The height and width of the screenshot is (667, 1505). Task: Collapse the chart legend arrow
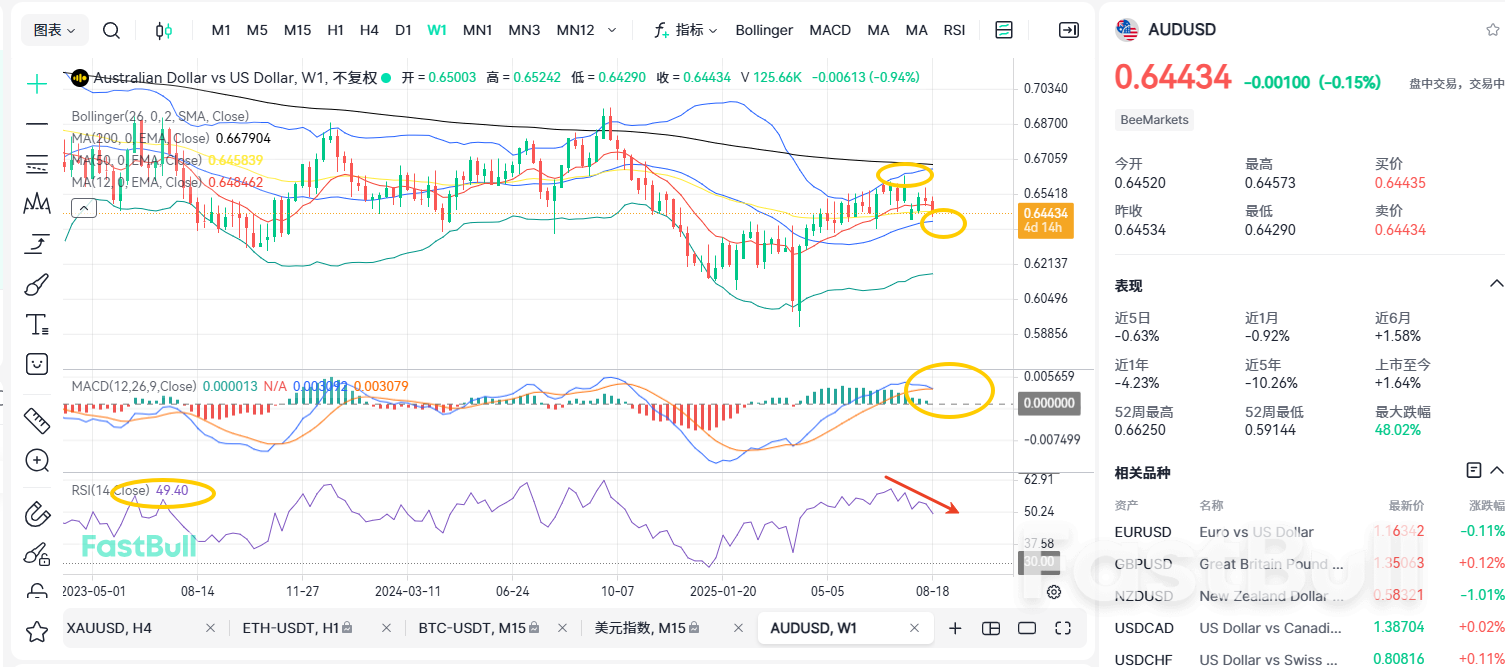(84, 207)
